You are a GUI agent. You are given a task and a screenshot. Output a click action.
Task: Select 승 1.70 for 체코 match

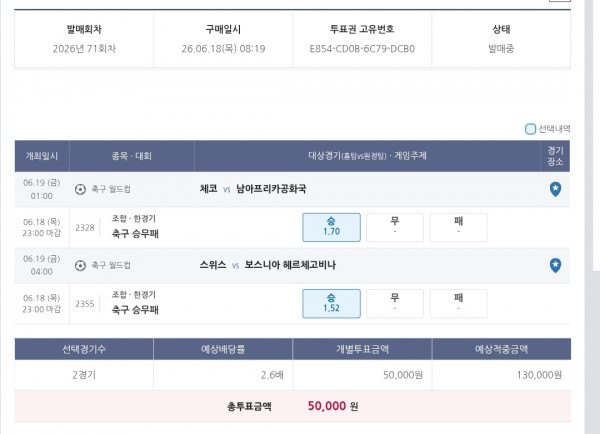click(331, 227)
